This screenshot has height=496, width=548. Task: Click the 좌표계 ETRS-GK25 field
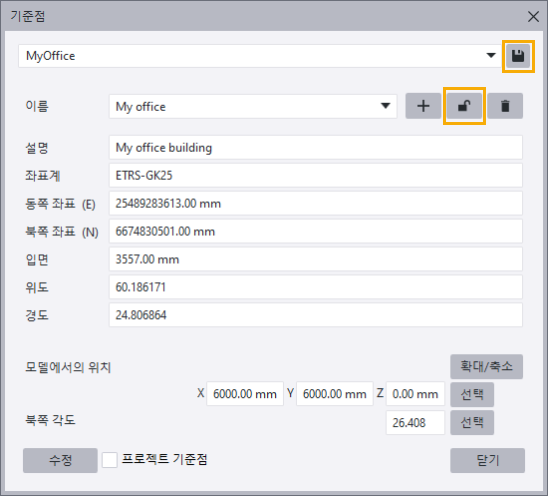[x=316, y=175]
